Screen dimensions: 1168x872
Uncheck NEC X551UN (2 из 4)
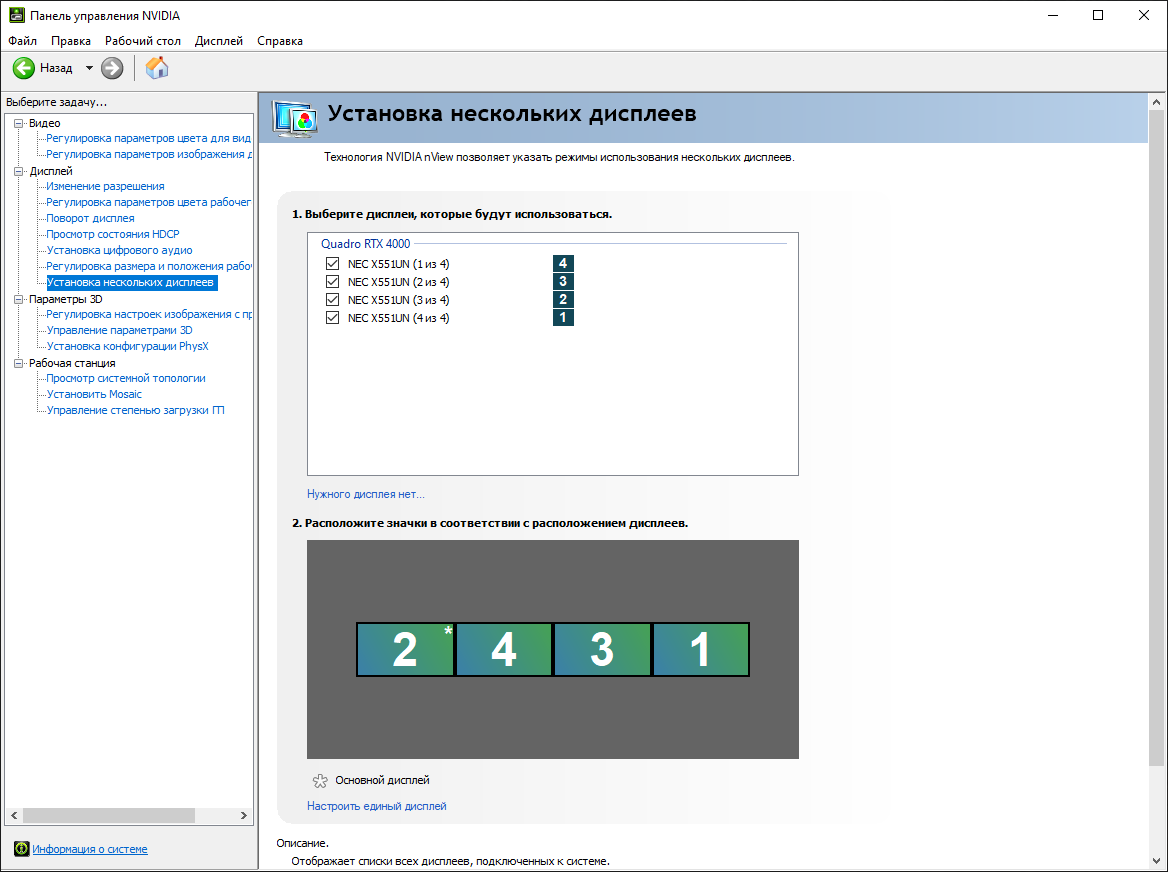(332, 281)
